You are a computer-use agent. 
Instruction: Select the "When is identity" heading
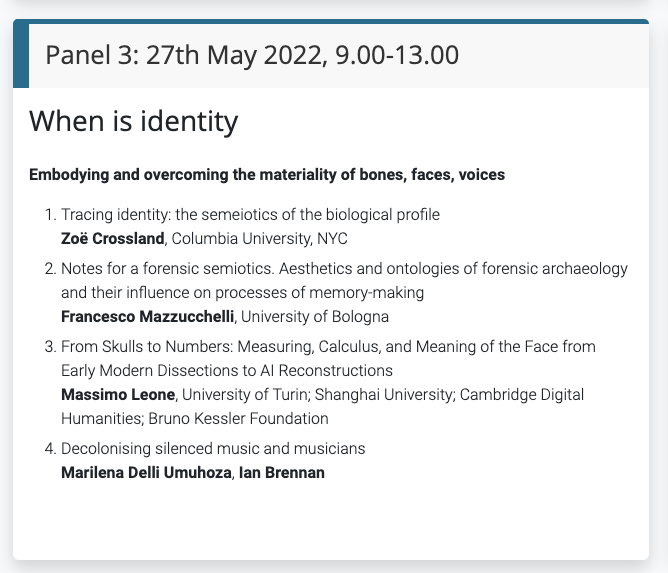[x=133, y=122]
